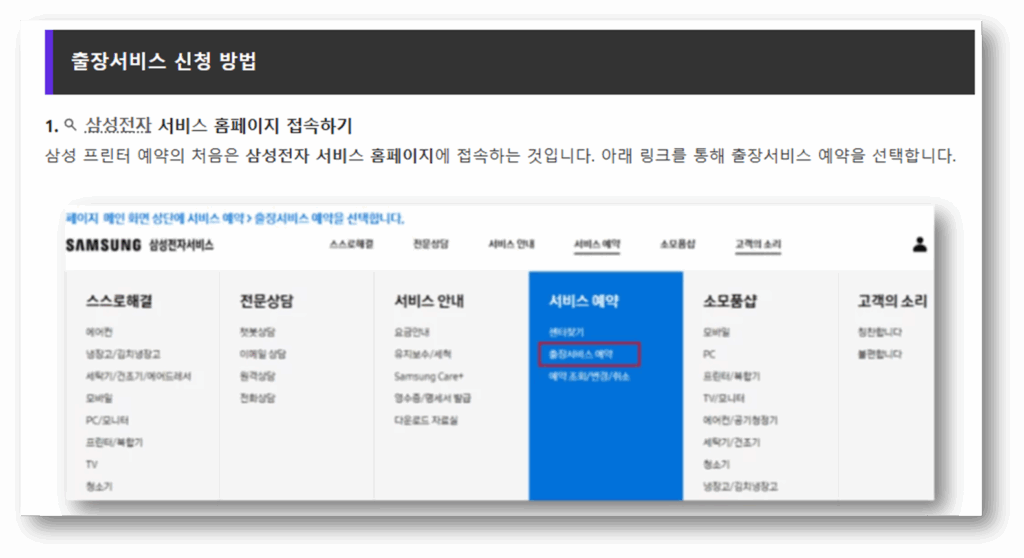Screen dimensions: 1024x558
Task: Open the Samsung Care+ link
Action: click(x=428, y=376)
